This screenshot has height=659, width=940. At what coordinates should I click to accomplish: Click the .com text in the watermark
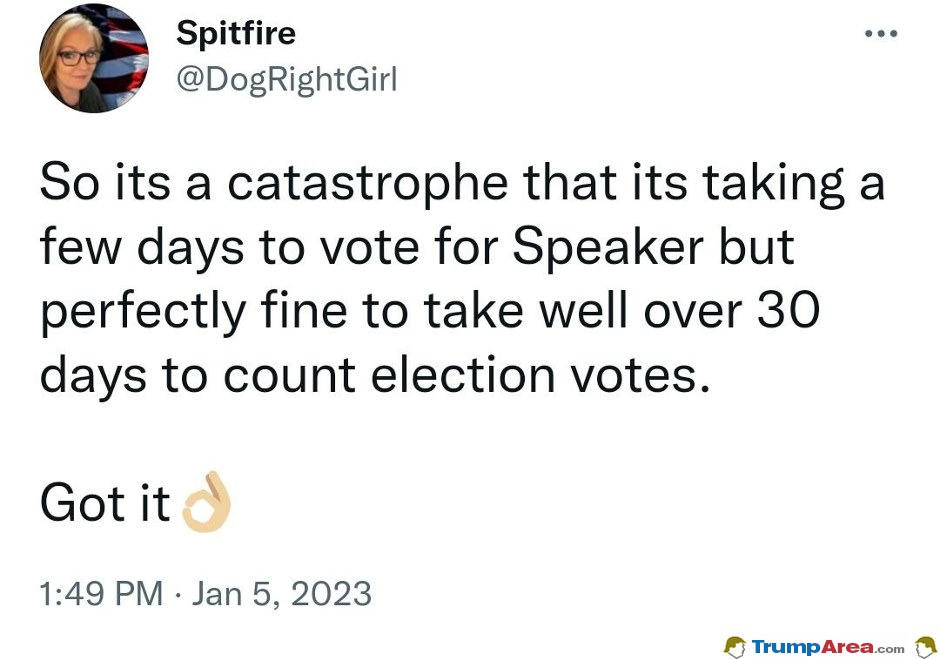(x=890, y=649)
